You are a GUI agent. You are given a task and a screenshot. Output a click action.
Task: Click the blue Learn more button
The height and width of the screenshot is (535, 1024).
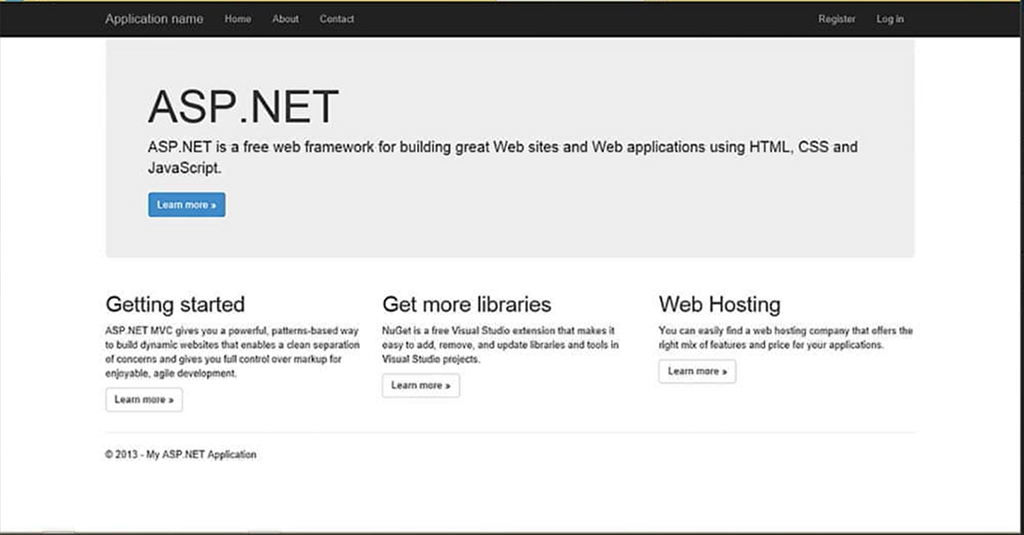pyautogui.click(x=187, y=204)
